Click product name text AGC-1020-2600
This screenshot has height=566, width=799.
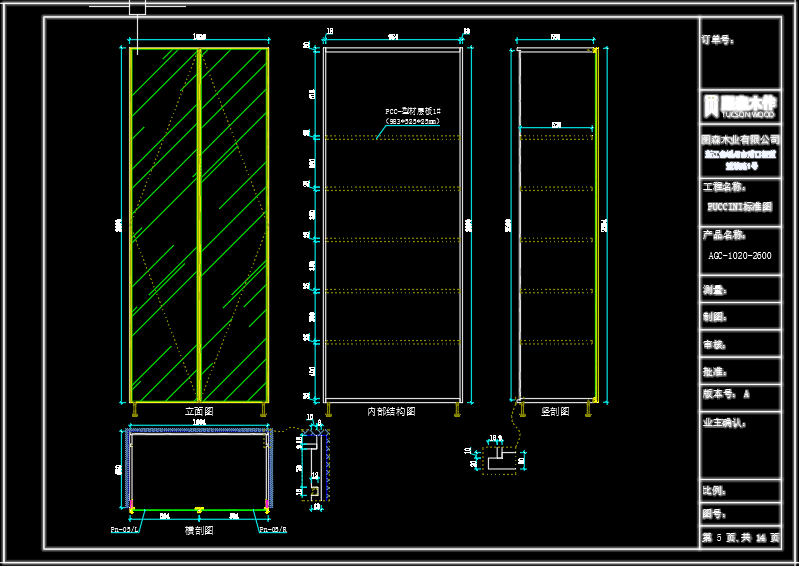point(739,256)
